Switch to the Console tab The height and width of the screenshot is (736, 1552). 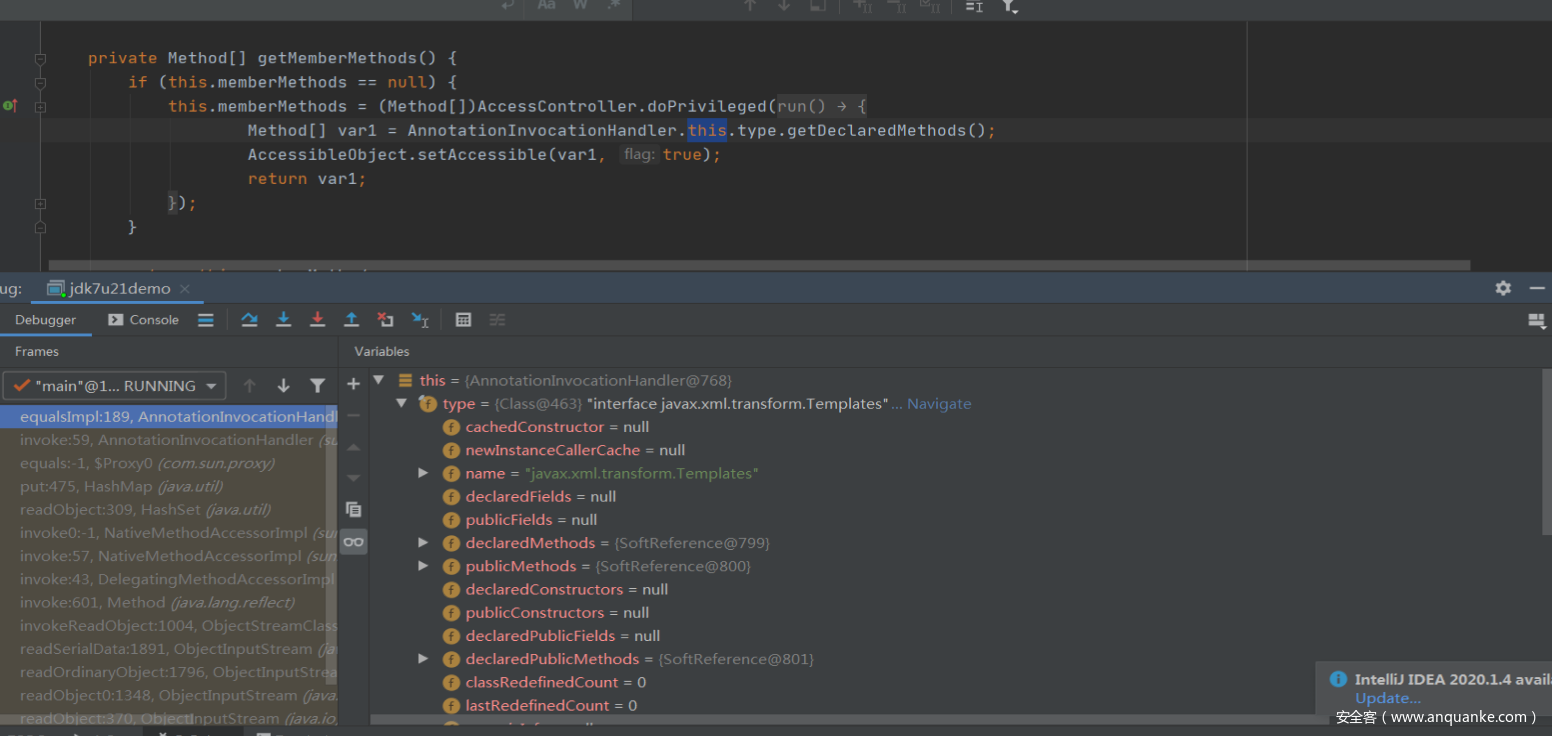click(x=143, y=320)
